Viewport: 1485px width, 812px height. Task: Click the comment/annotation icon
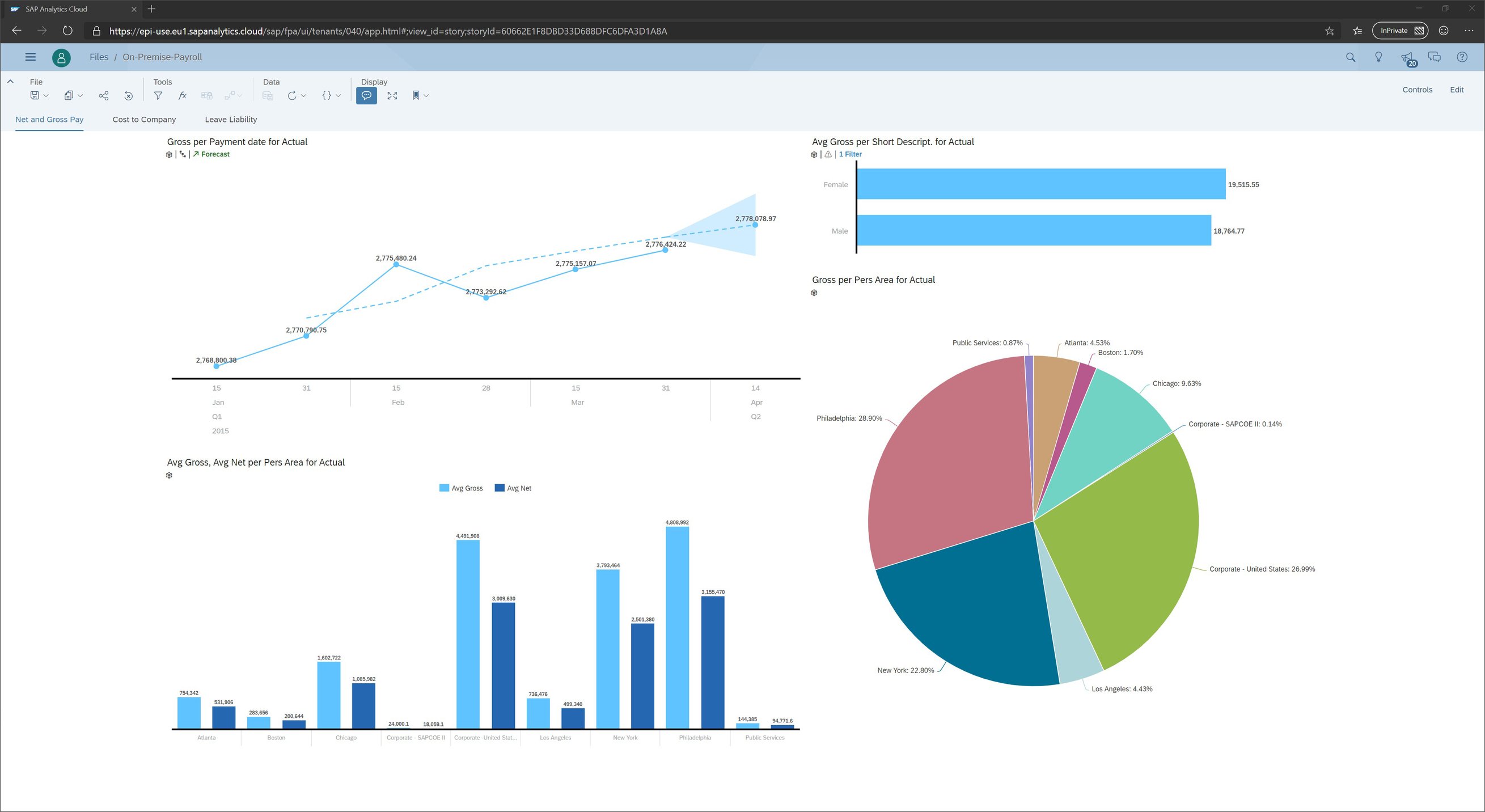pyautogui.click(x=366, y=95)
